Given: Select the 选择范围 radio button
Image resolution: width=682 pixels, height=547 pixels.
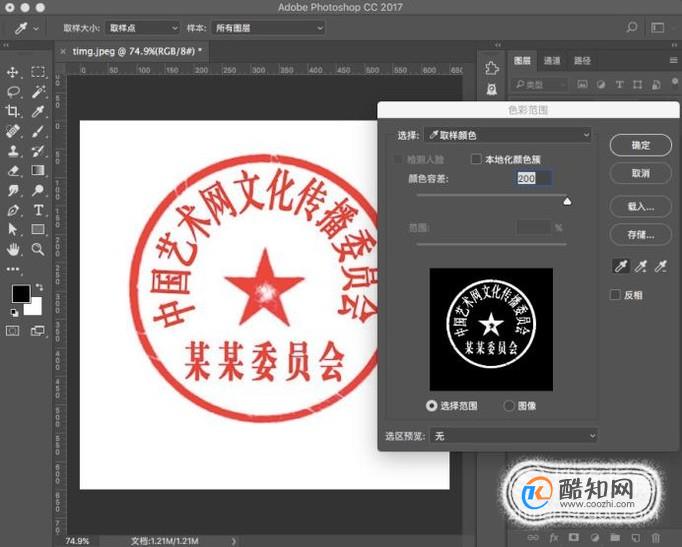Looking at the screenshot, I should (431, 406).
